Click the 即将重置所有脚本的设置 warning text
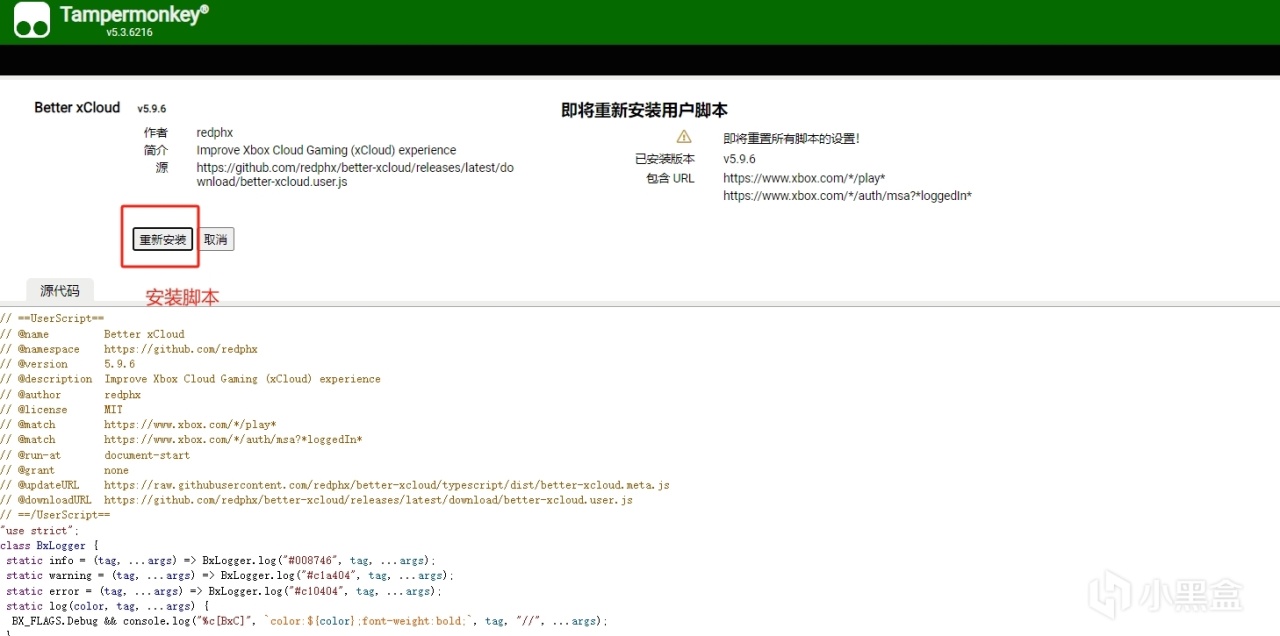The width and height of the screenshot is (1280, 636). (x=791, y=139)
